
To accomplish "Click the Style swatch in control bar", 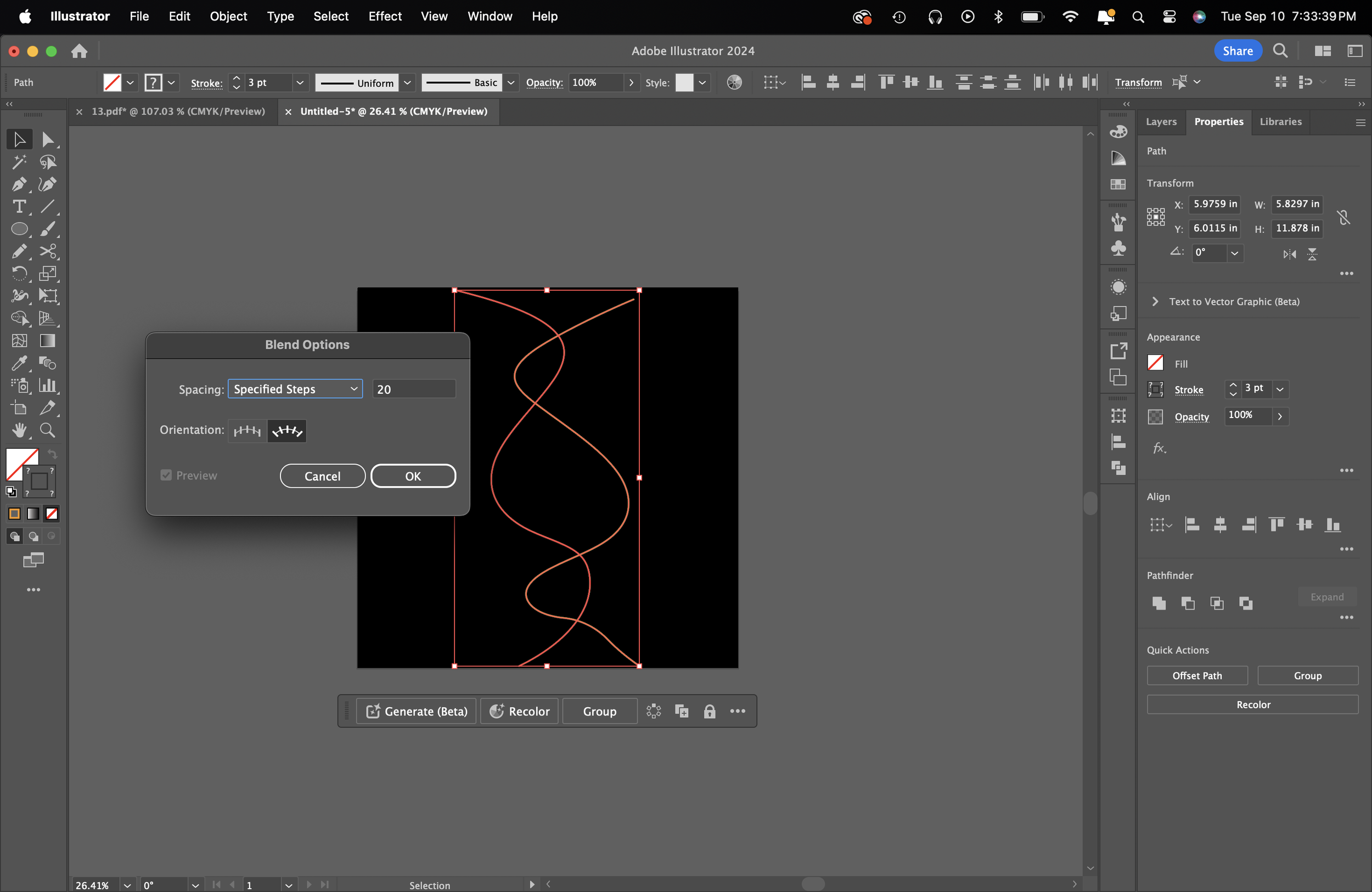I will click(684, 82).
